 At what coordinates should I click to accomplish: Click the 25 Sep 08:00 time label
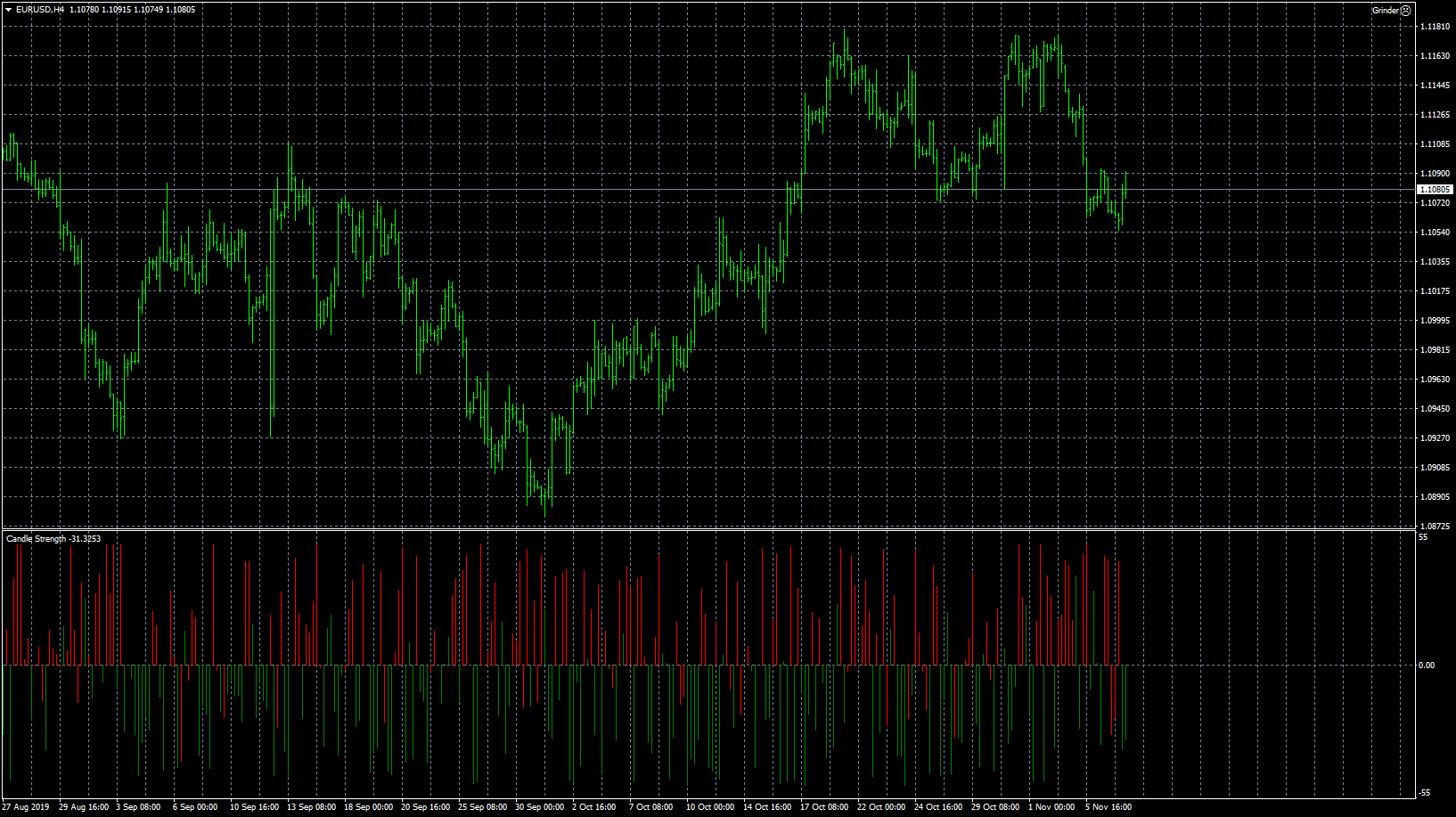coord(482,807)
